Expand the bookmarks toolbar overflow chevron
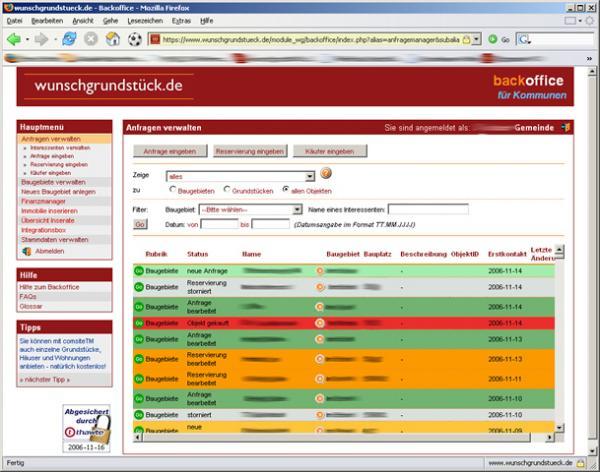 (589, 59)
